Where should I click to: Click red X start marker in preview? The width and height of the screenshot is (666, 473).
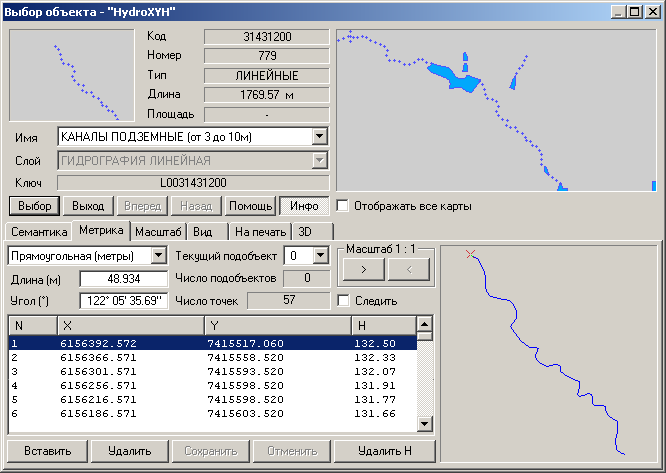[x=471, y=255]
